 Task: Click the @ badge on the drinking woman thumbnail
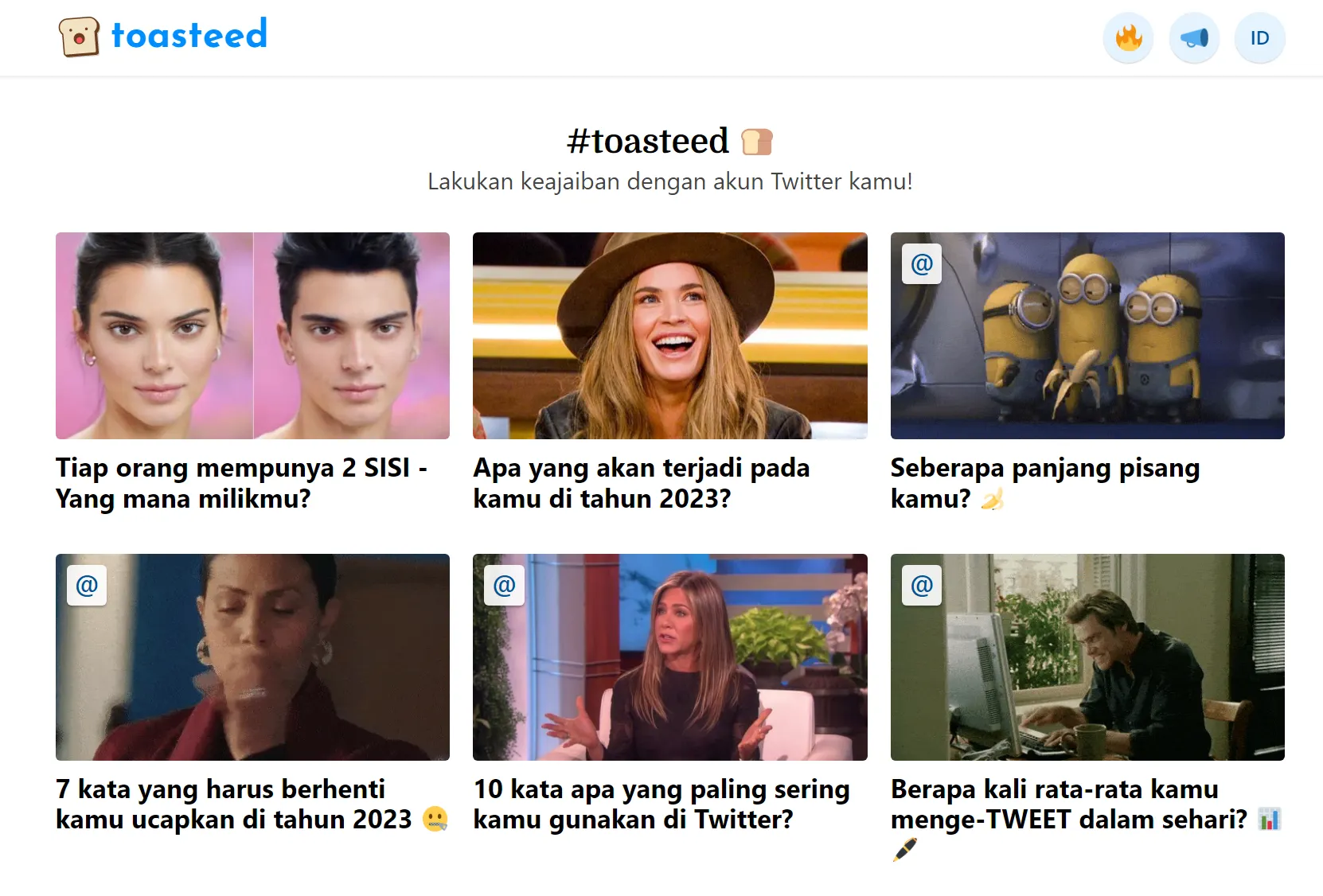point(87,586)
